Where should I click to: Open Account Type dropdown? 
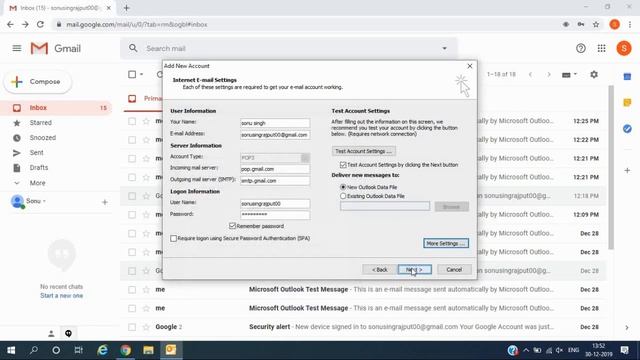(x=305, y=158)
